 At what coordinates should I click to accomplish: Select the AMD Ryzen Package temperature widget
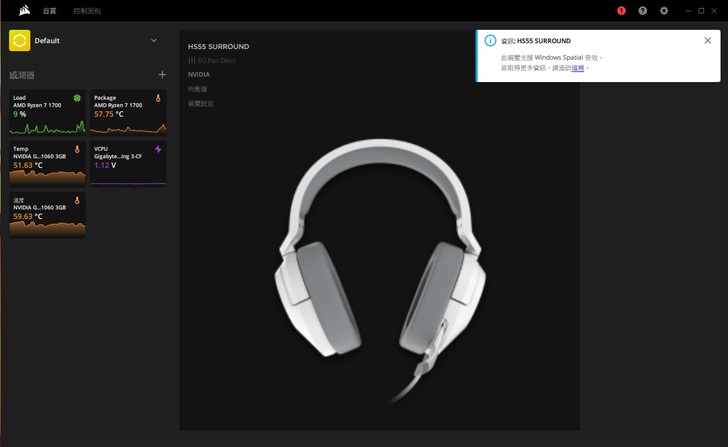(129, 112)
